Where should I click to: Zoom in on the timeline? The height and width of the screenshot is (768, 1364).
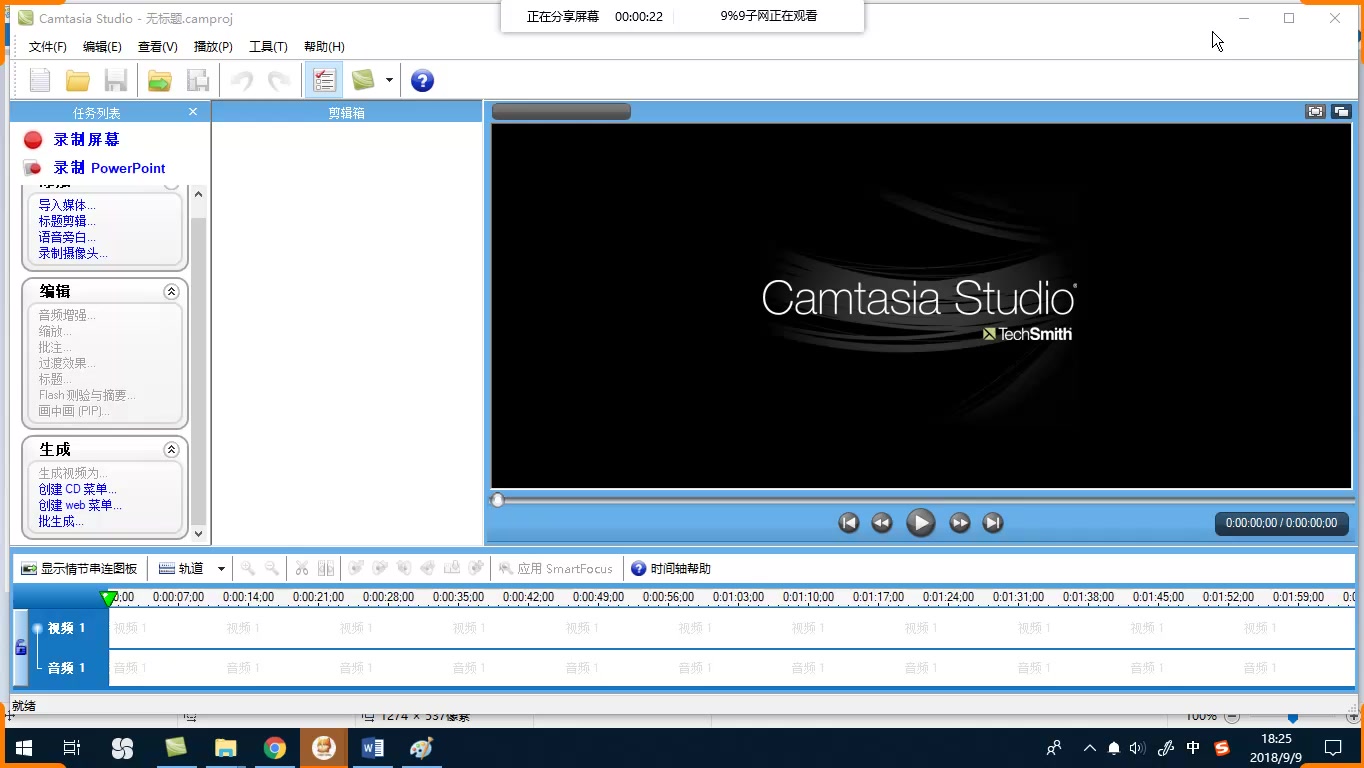(x=247, y=569)
